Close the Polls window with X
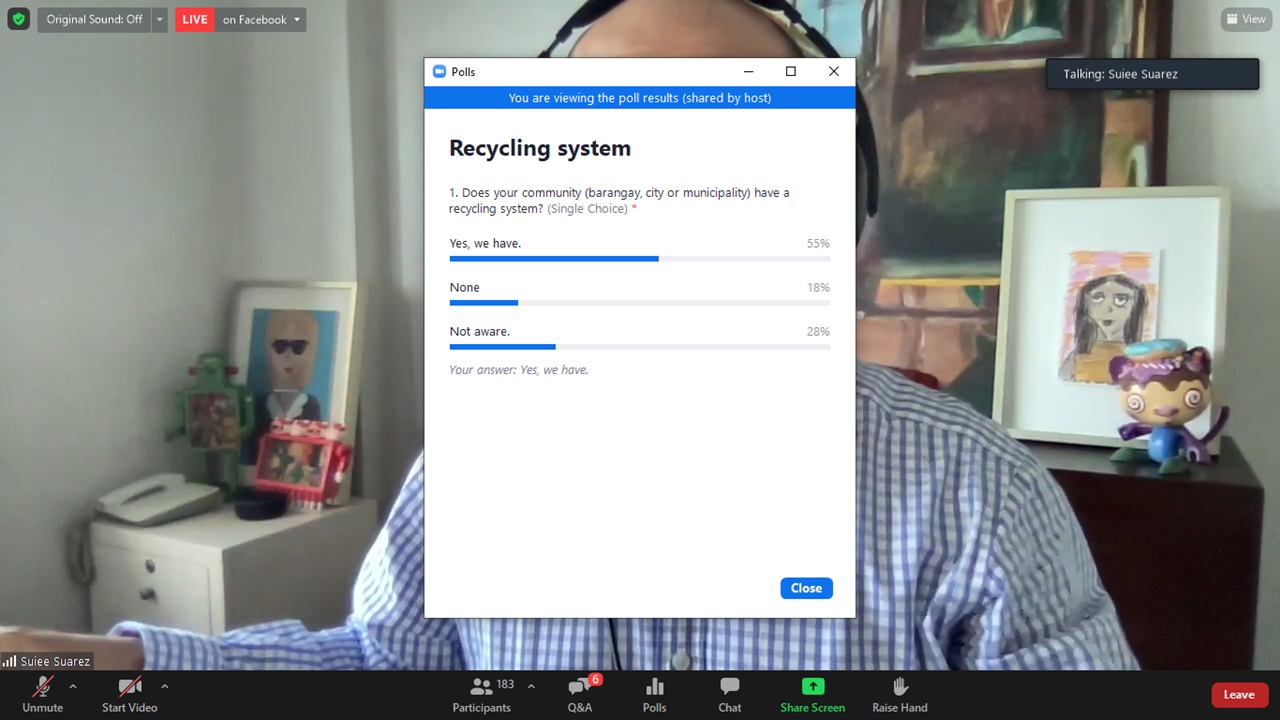Viewport: 1280px width, 720px height. click(834, 72)
